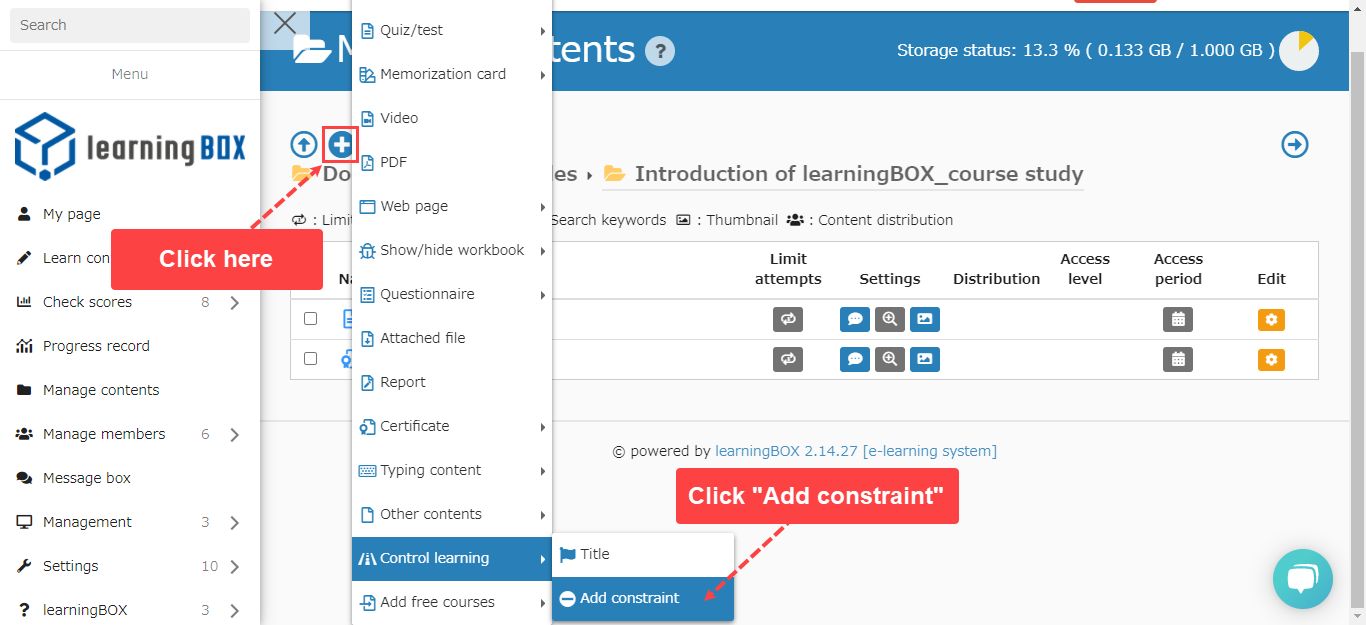
Task: Open the learningBOX 2.14.27 footer link
Action: click(x=786, y=451)
